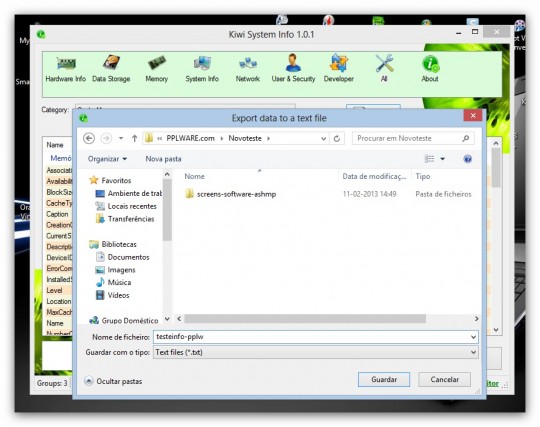Open the Memory section
This screenshot has width=540, height=427.
(x=157, y=69)
